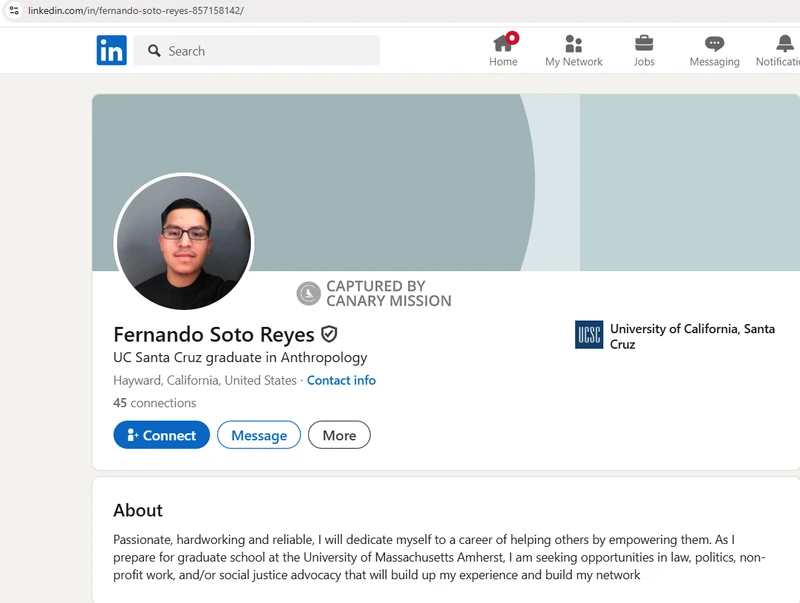
Task: Click the headline 'UC Santa Cruz graduate in Anthropology'
Action: click(x=240, y=357)
